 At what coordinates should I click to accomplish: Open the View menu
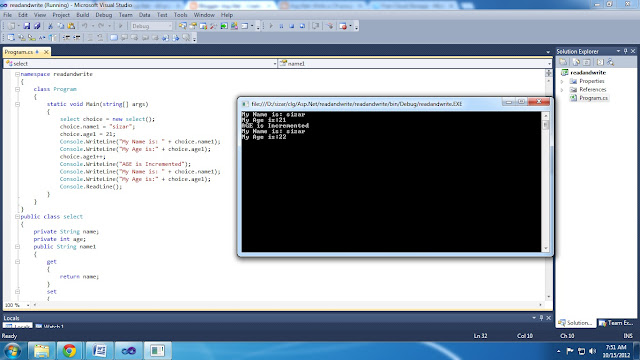40,15
